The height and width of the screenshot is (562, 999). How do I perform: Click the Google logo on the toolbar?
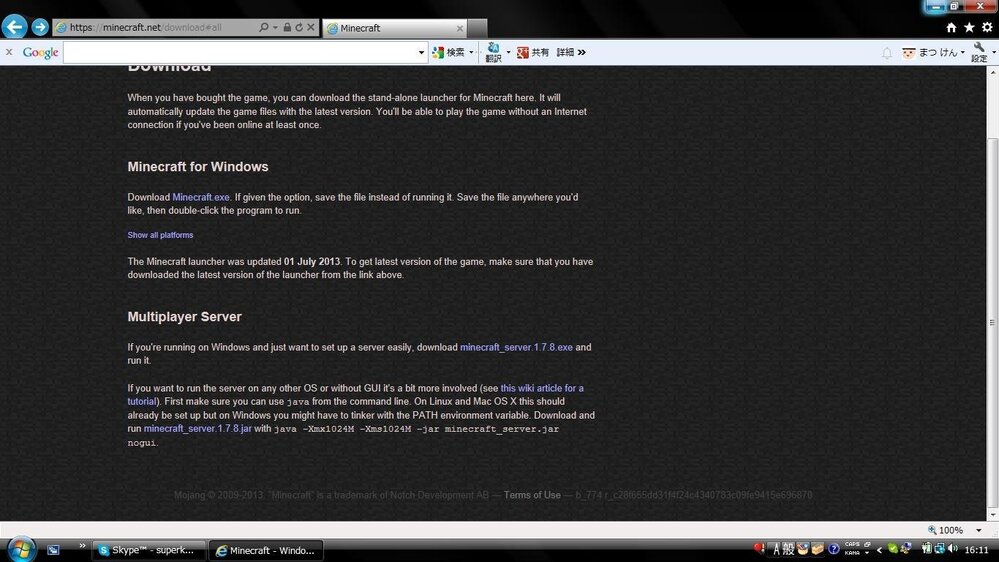coord(40,52)
